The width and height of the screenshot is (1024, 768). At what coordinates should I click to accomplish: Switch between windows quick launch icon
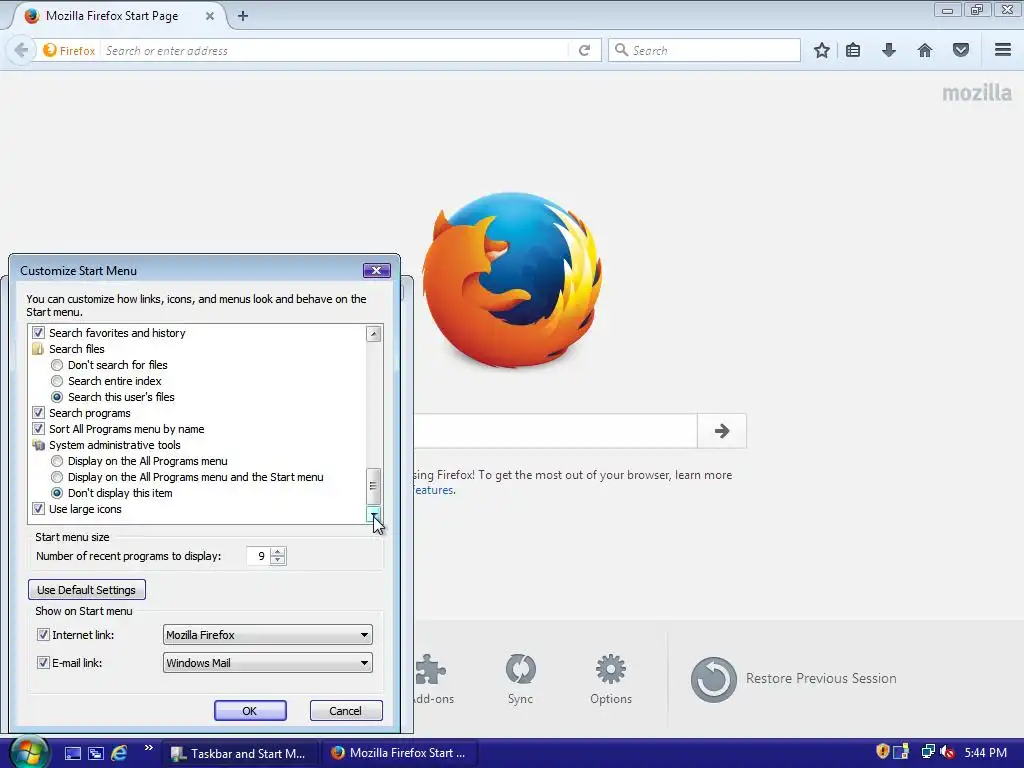[x=96, y=753]
